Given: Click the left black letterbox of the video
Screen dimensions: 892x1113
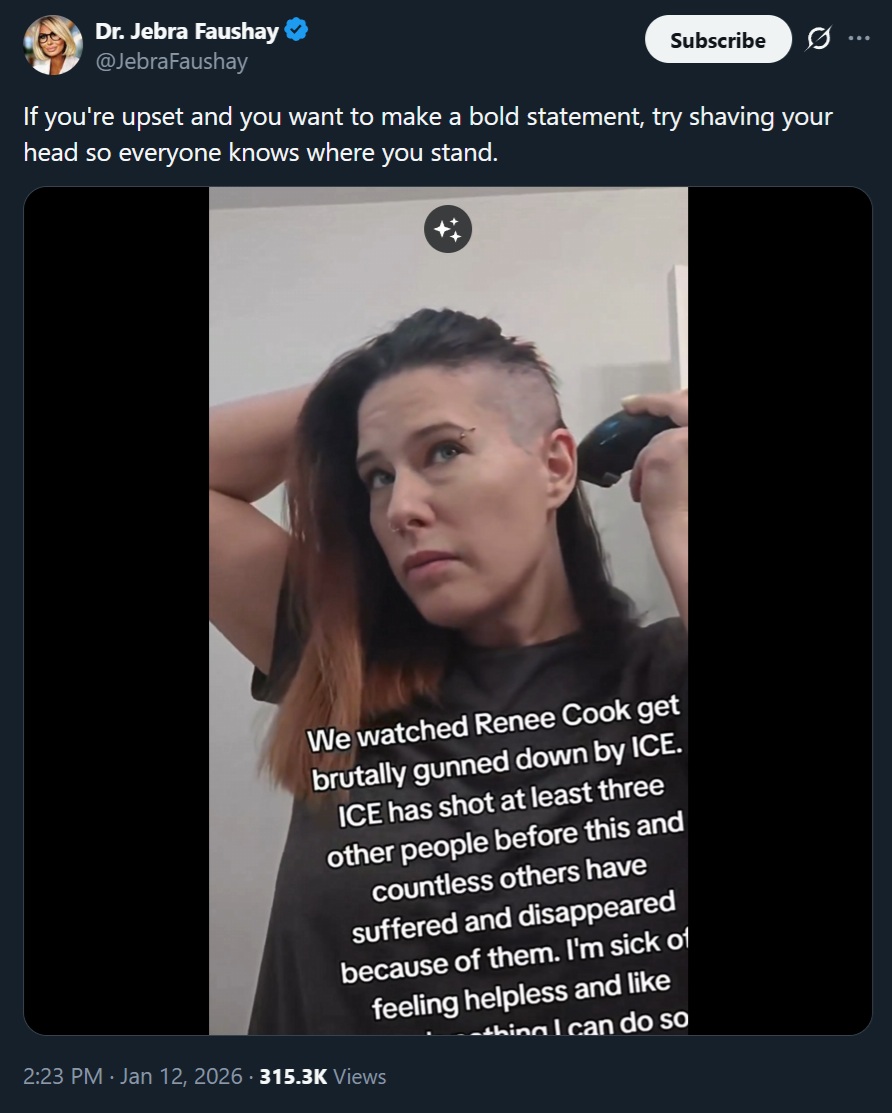Looking at the screenshot, I should click(x=116, y=610).
